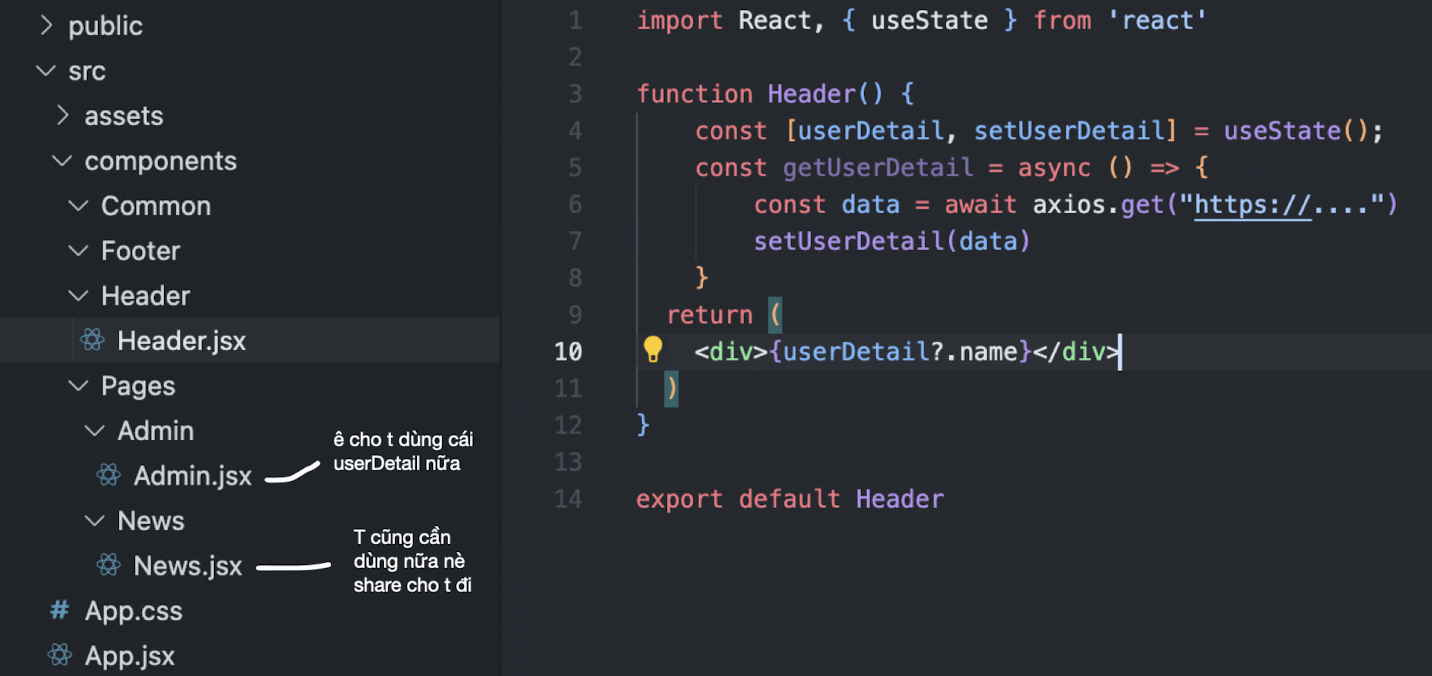Click the React icon beside News.jsx
This screenshot has height=676, width=1432.
[109, 566]
